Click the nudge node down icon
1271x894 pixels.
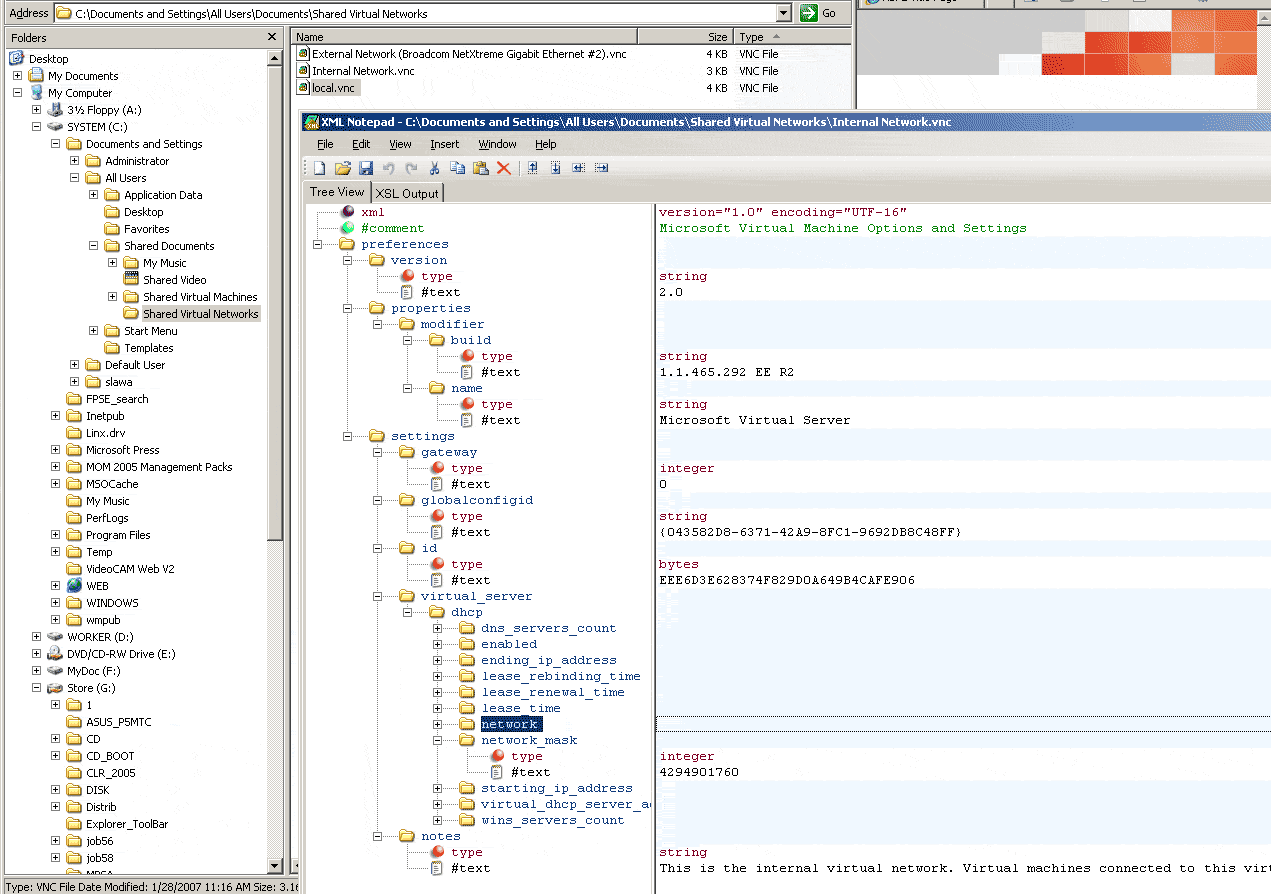click(x=556, y=168)
